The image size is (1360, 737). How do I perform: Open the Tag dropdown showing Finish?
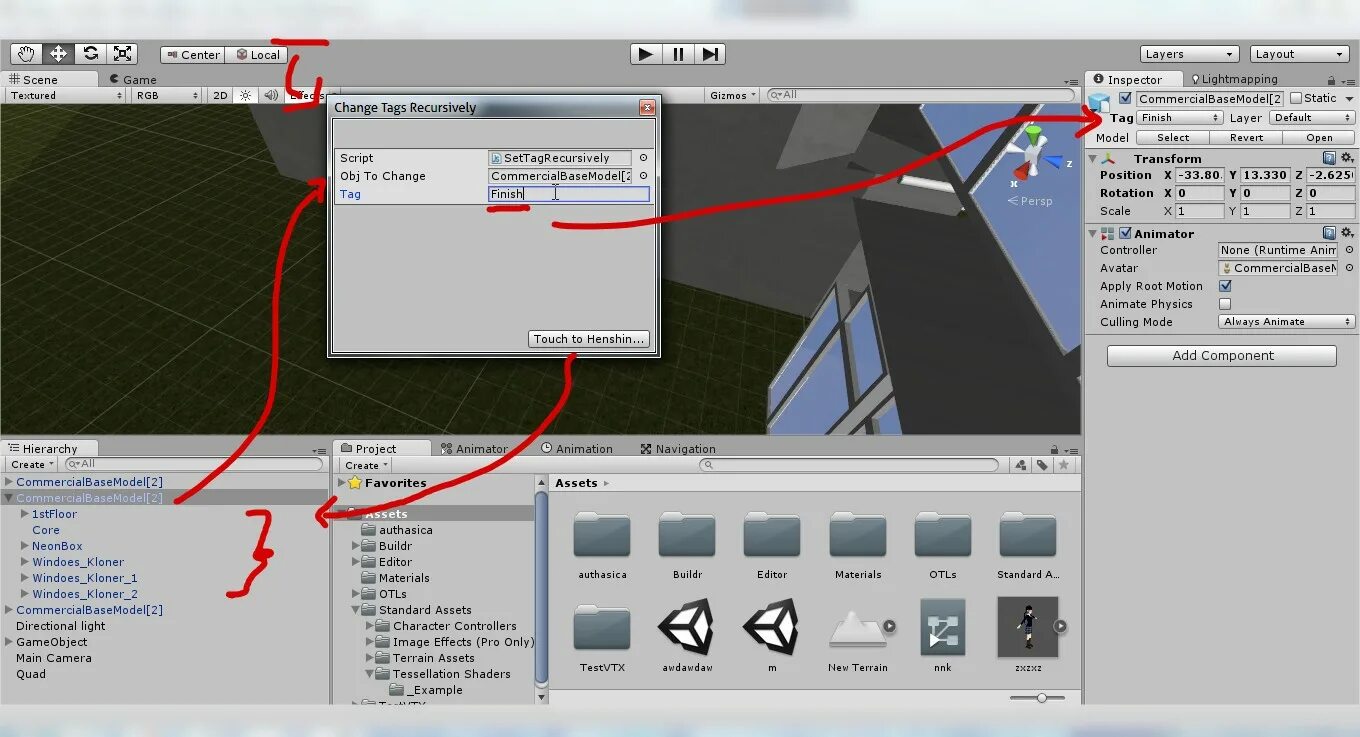(x=1180, y=118)
